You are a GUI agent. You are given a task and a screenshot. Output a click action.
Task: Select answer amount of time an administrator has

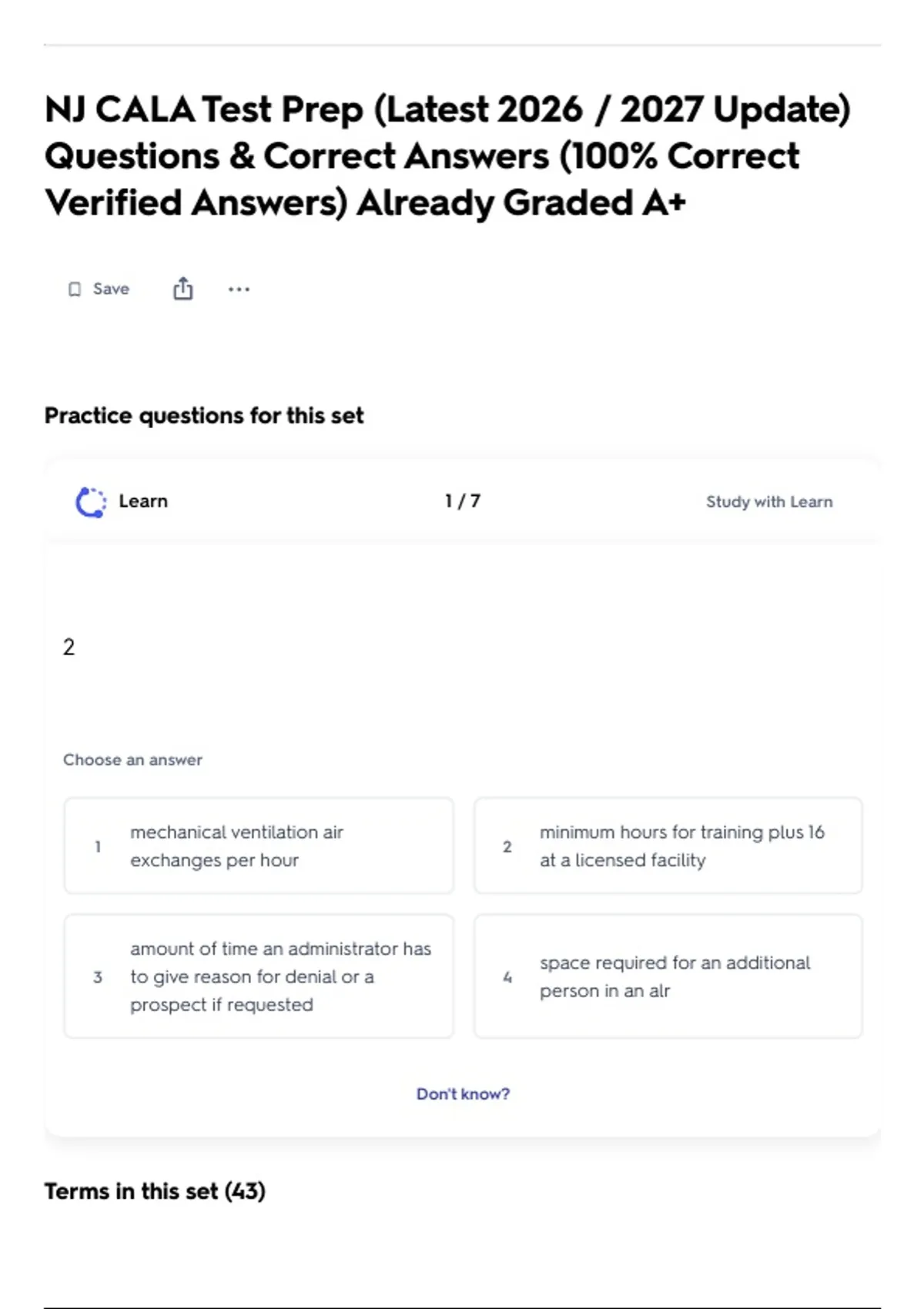pyautogui.click(x=259, y=976)
